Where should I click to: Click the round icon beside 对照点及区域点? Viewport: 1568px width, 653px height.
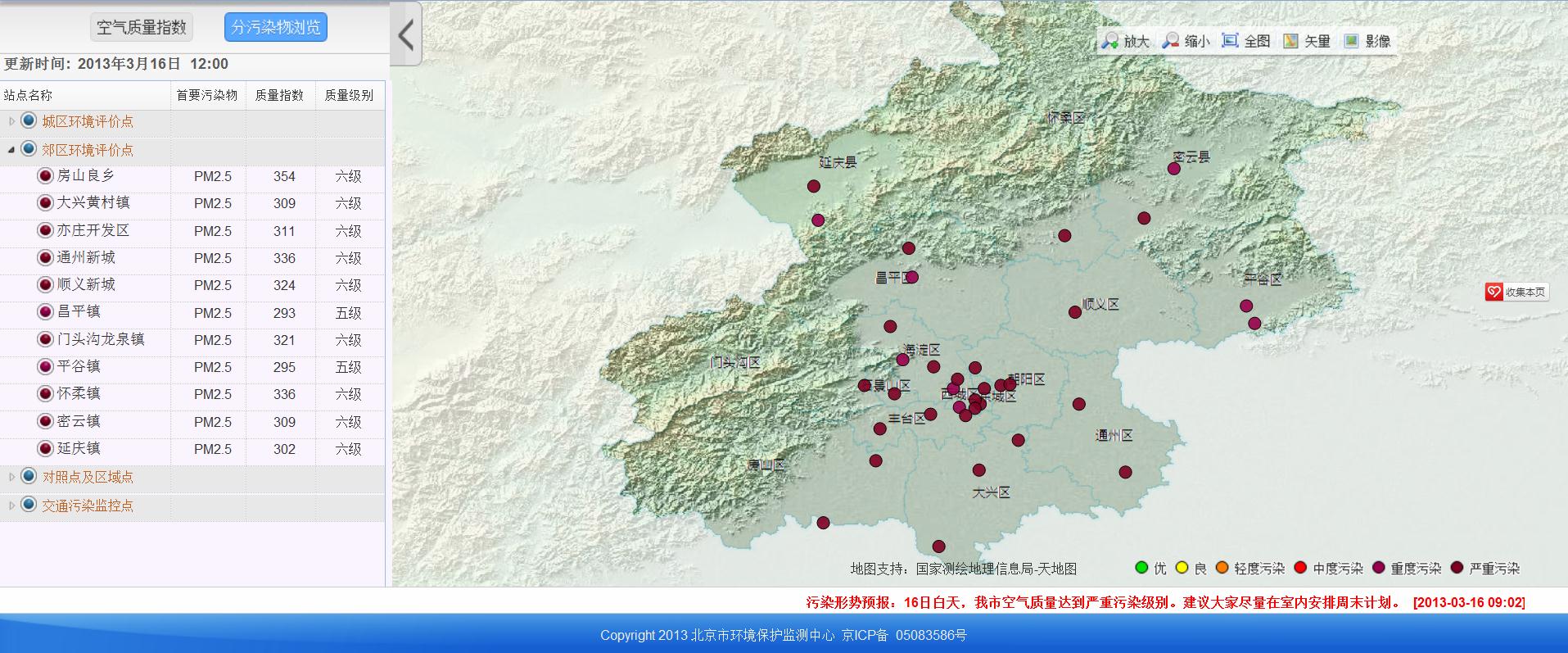click(x=29, y=477)
